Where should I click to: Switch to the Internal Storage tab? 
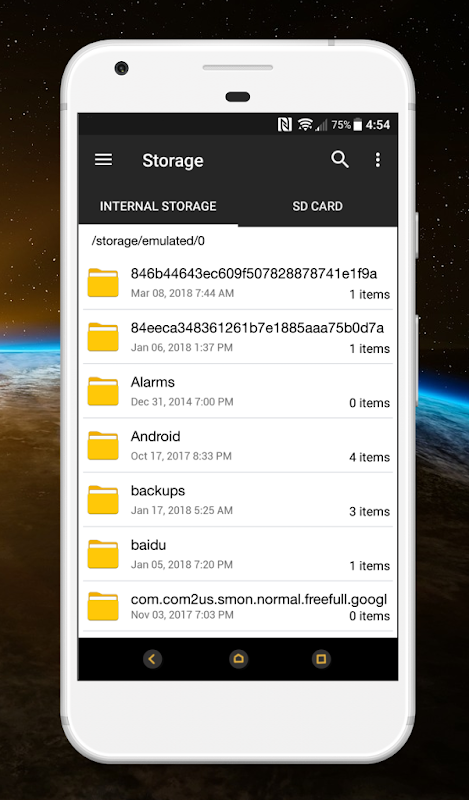coord(158,206)
